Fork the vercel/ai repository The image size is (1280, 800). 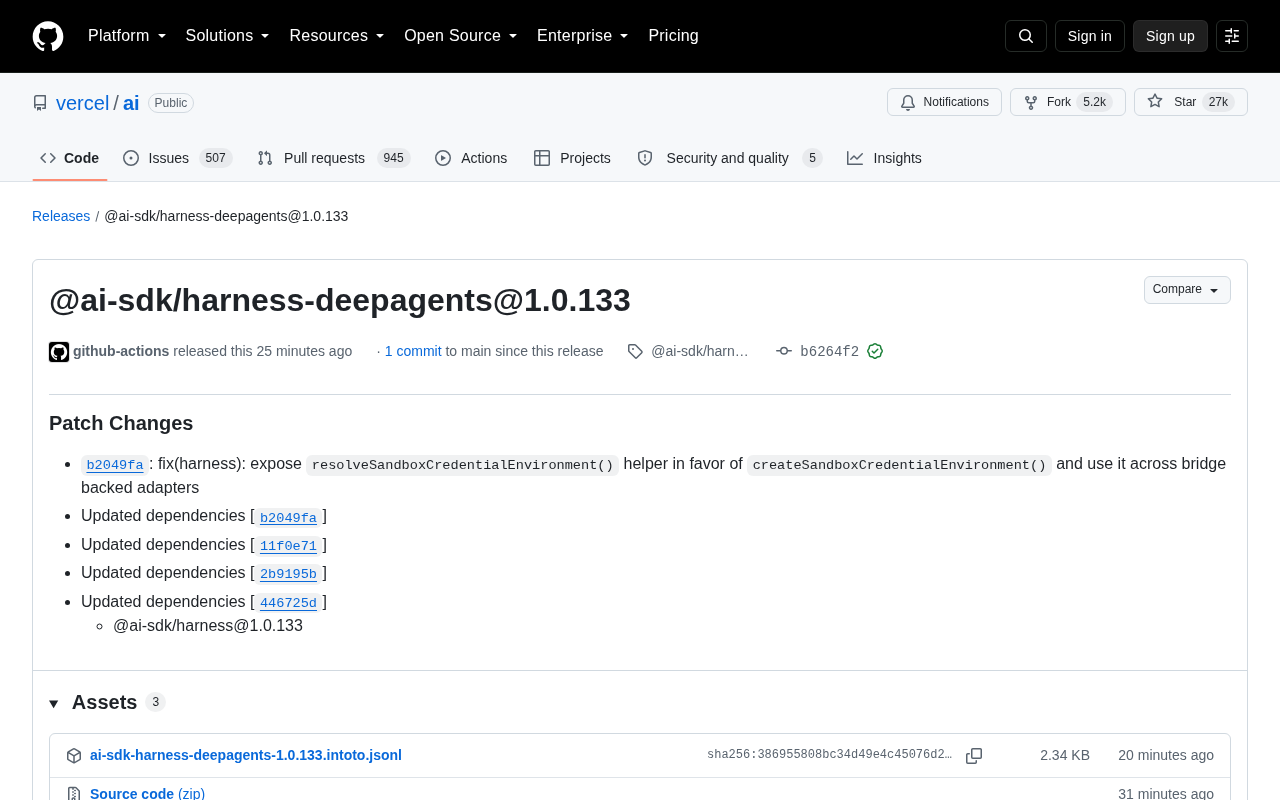coord(1068,102)
